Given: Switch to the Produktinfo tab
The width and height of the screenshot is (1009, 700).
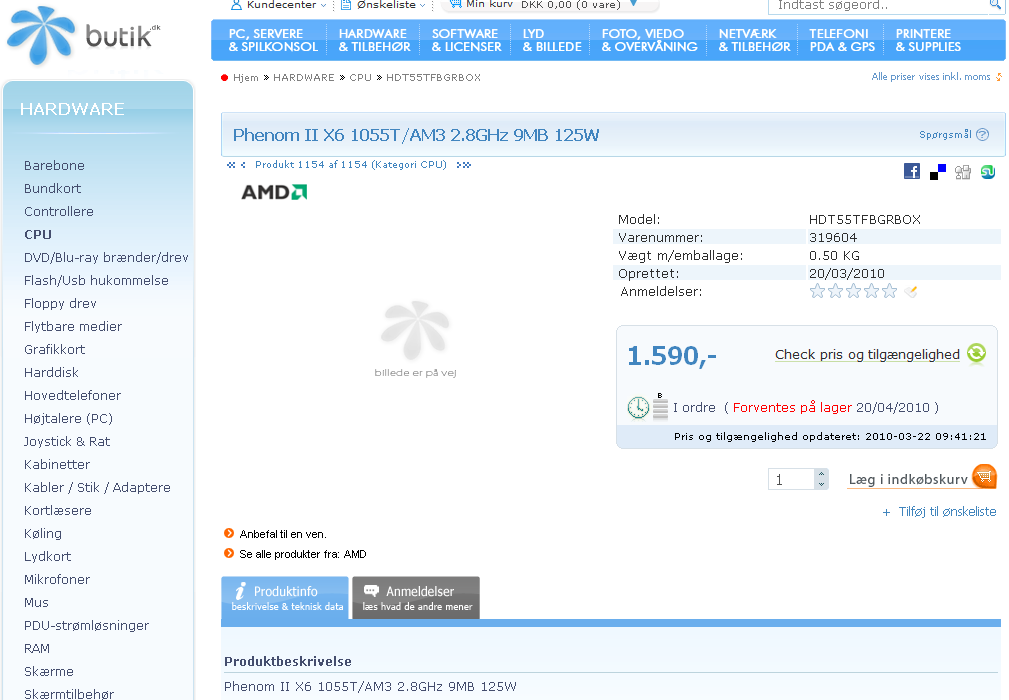Looking at the screenshot, I should (x=285, y=598).
